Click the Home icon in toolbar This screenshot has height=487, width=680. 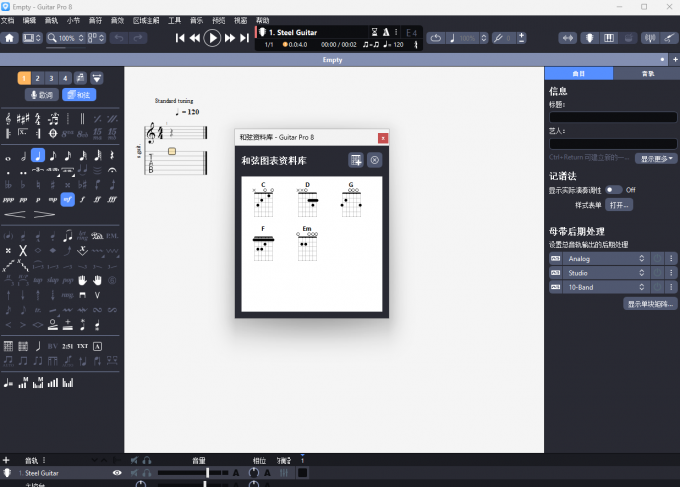click(x=10, y=38)
